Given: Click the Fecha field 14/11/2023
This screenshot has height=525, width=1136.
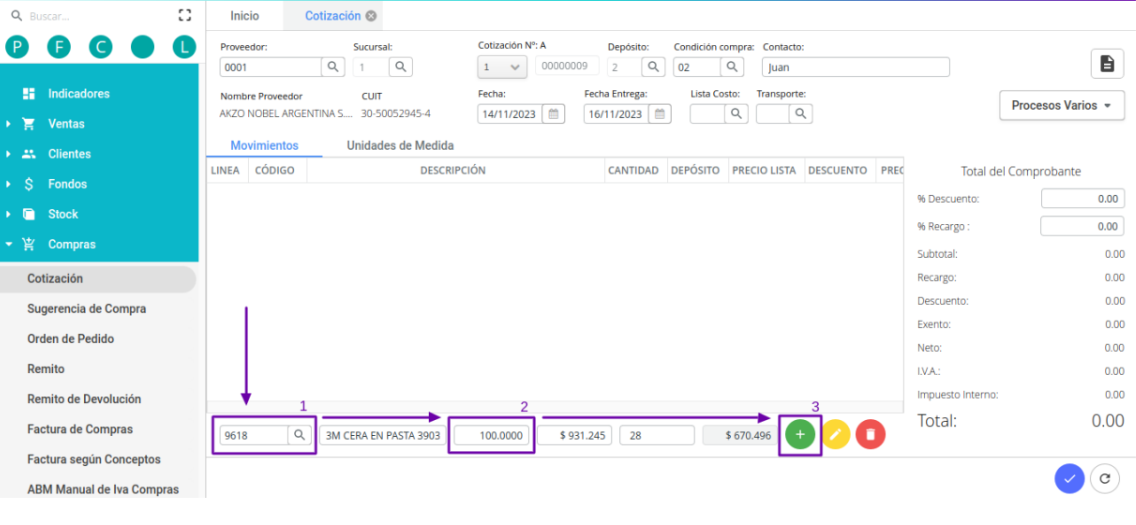Looking at the screenshot, I should 510,114.
